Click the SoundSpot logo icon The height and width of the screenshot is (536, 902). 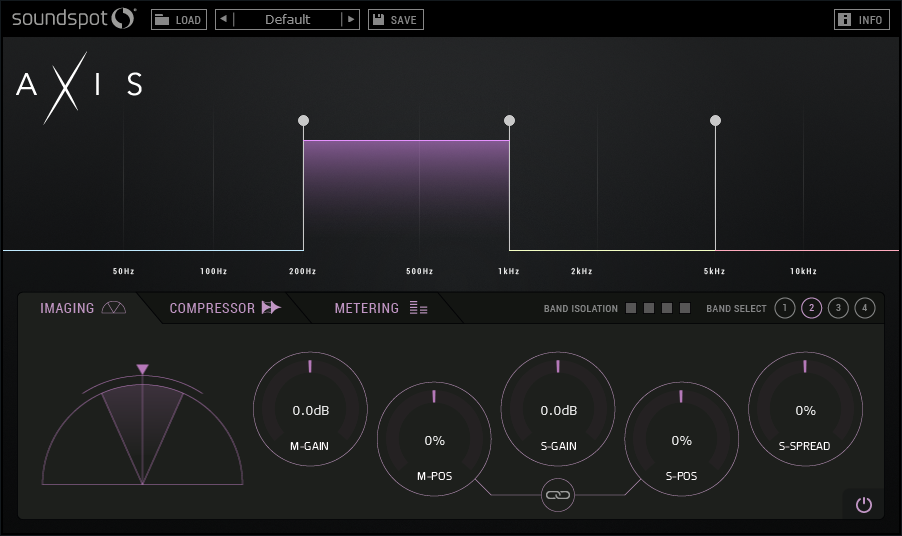point(122,18)
